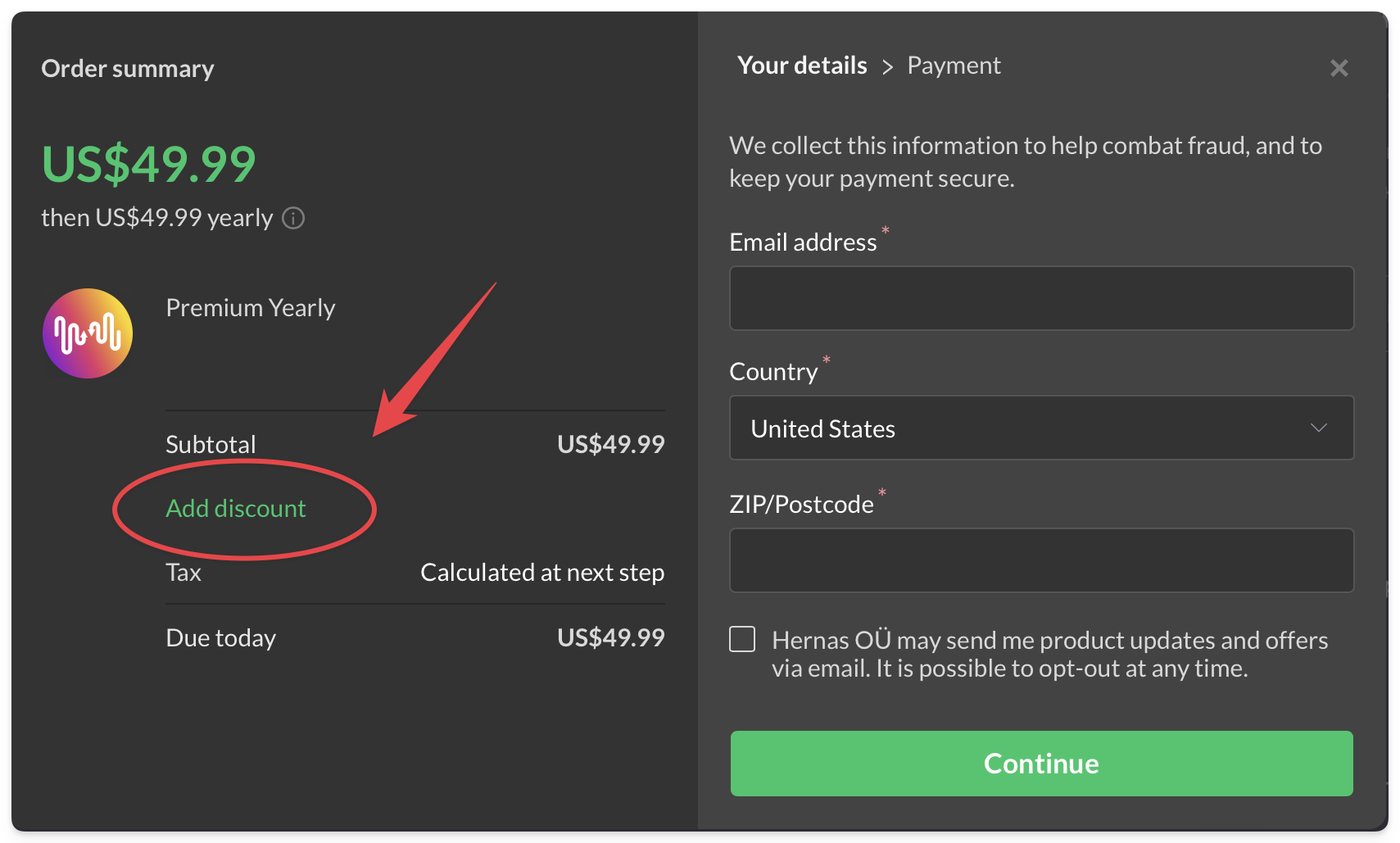The image size is (1400, 843).
Task: Click the Due today US$49.99 amount
Action: click(610, 637)
